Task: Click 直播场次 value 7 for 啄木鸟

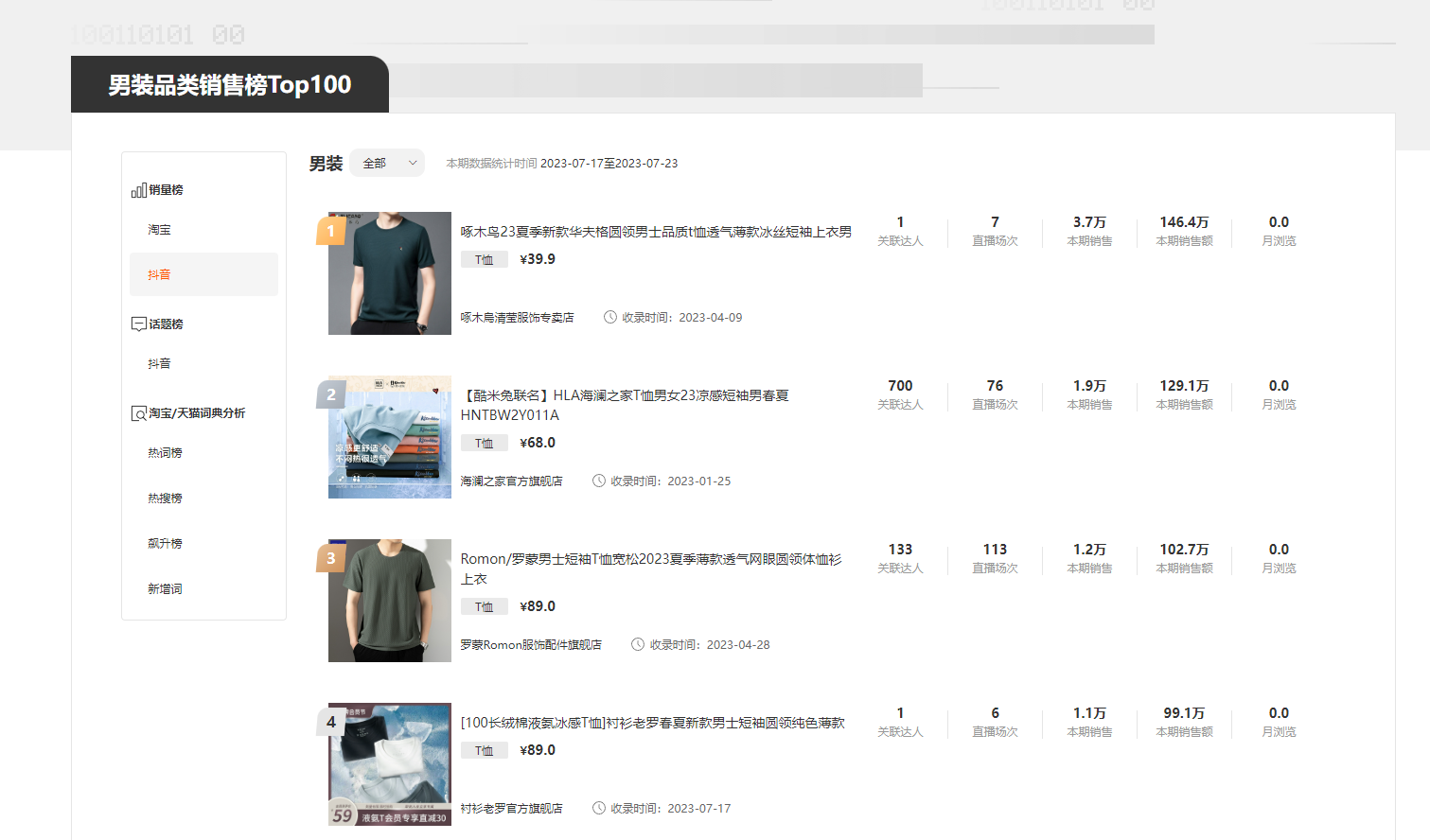Action: (x=995, y=222)
